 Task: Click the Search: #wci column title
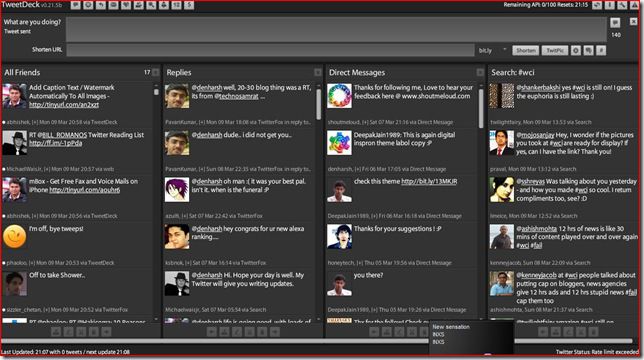(513, 72)
